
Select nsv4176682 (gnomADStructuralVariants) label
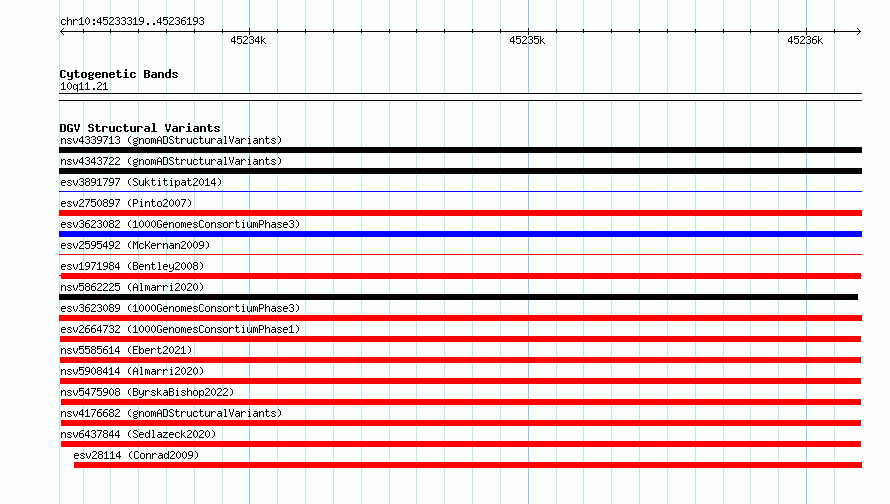tap(171, 413)
